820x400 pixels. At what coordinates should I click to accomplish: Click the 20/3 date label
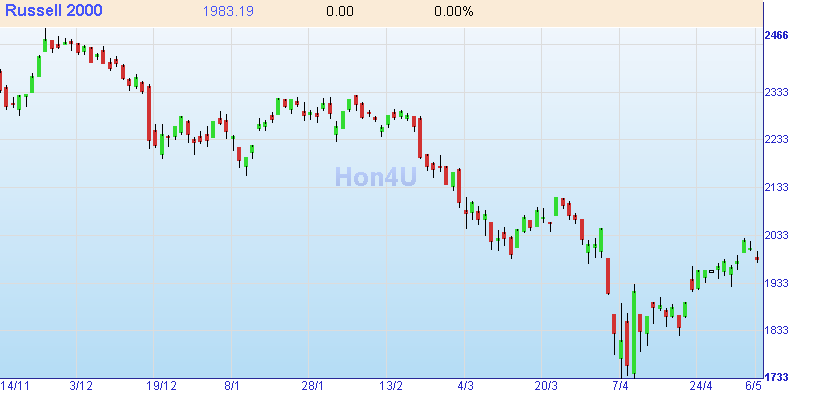[x=546, y=386]
